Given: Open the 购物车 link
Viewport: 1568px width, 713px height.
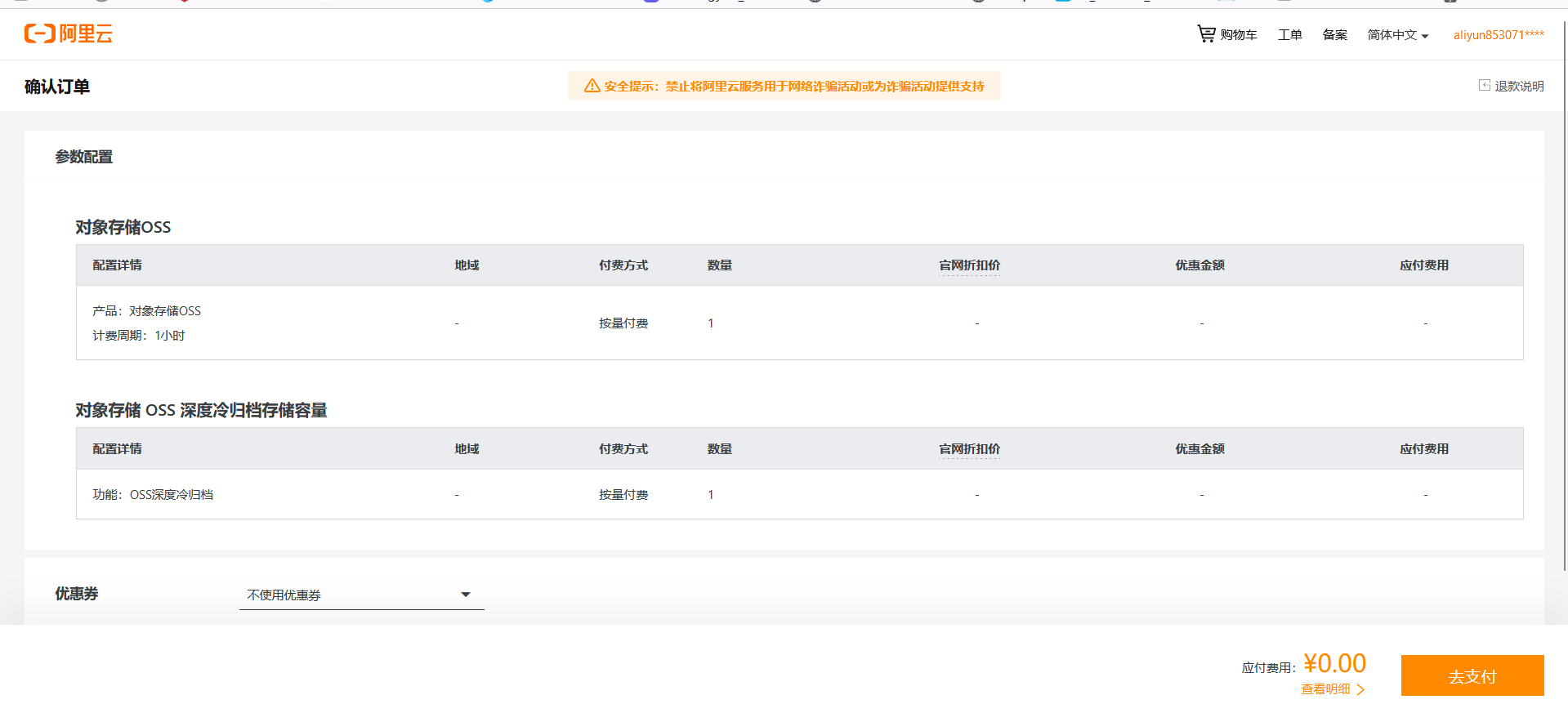Looking at the screenshot, I should pos(1239,34).
